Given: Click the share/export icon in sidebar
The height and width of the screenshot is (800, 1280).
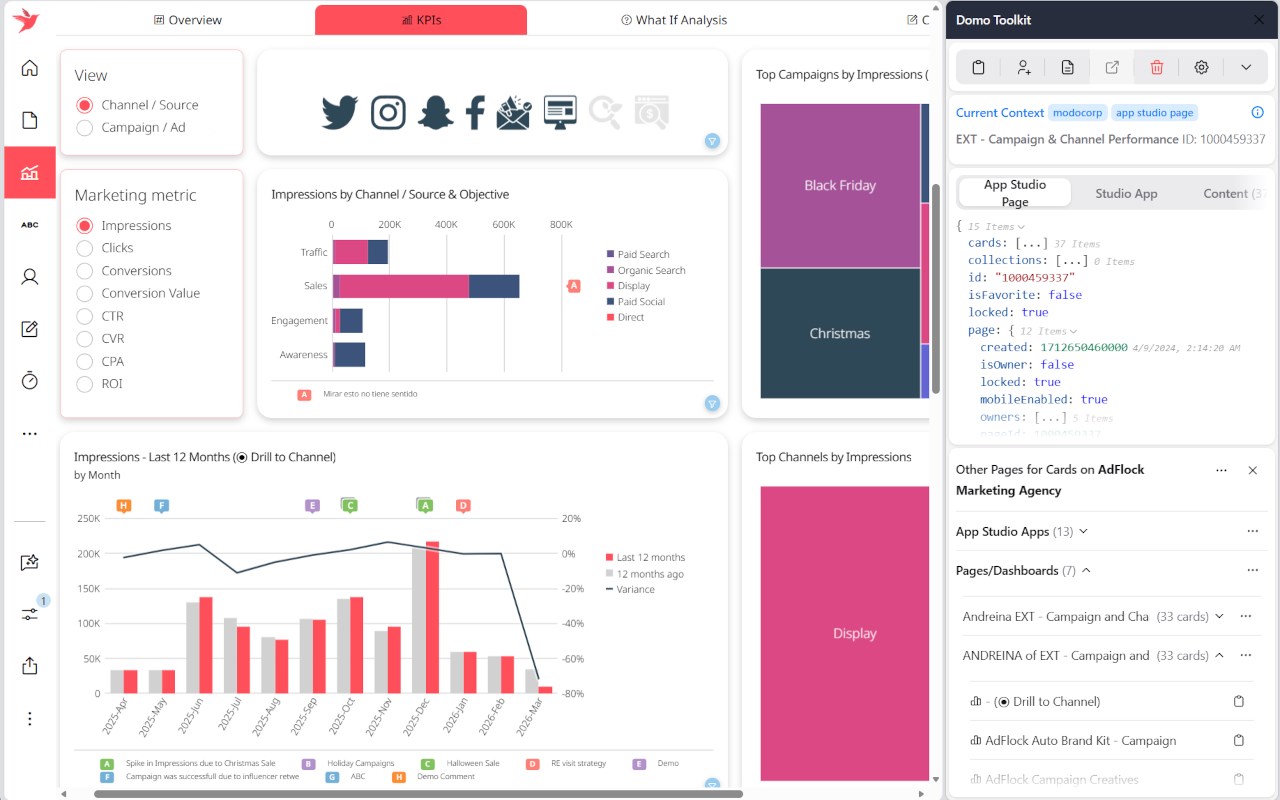Looking at the screenshot, I should click(x=30, y=666).
